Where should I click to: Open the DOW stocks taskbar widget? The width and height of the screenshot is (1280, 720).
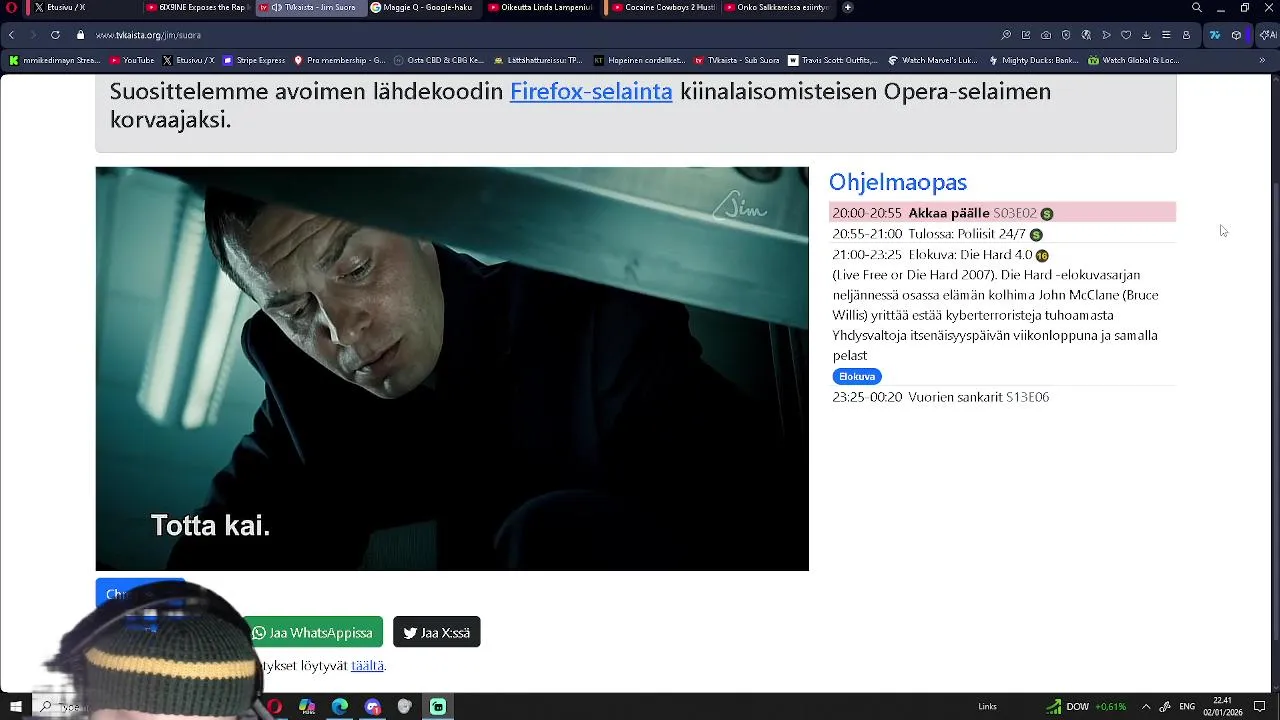coord(1086,706)
